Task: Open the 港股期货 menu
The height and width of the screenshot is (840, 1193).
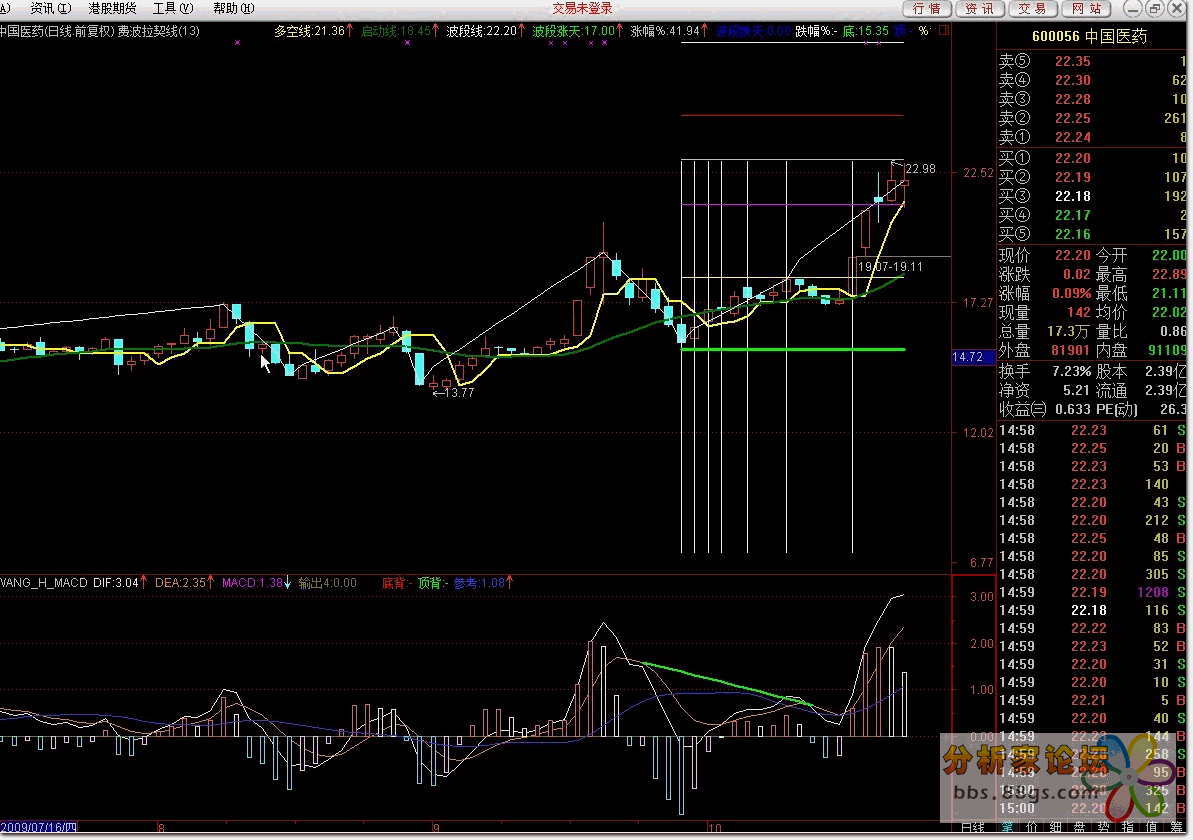Action: tap(112, 8)
